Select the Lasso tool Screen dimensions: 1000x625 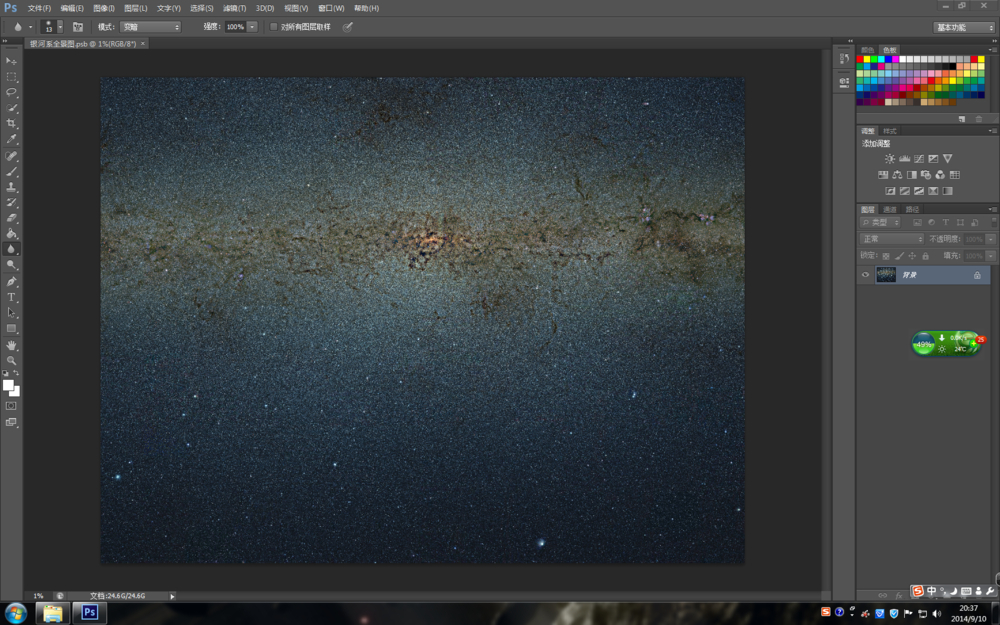coord(12,92)
